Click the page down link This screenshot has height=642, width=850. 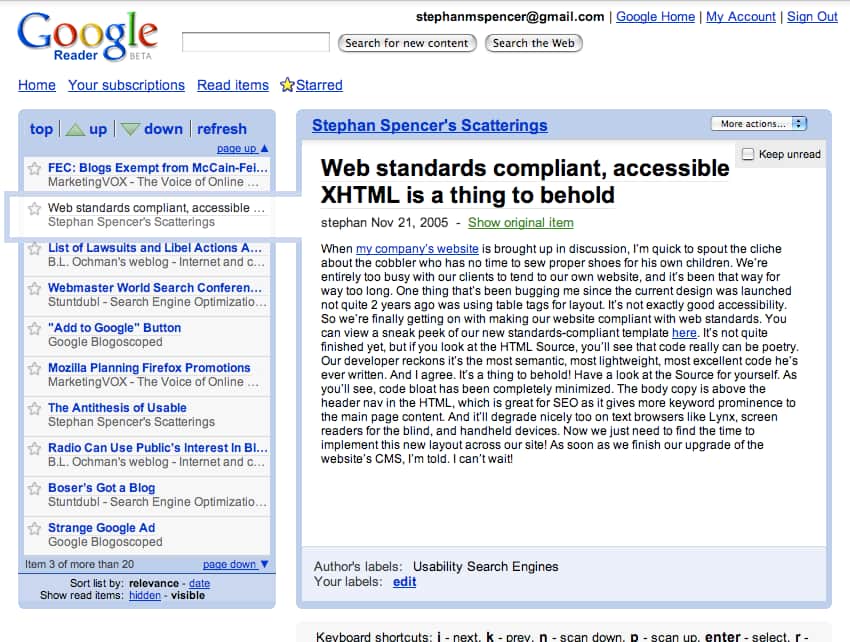coord(236,564)
